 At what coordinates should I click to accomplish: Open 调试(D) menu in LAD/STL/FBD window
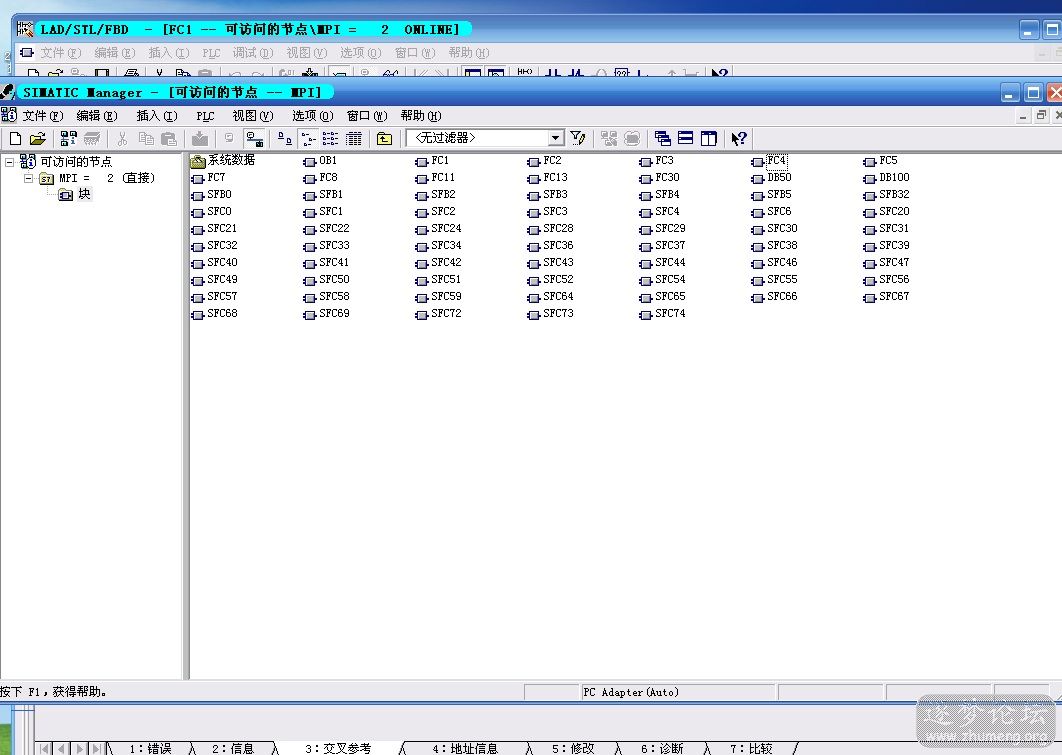253,53
